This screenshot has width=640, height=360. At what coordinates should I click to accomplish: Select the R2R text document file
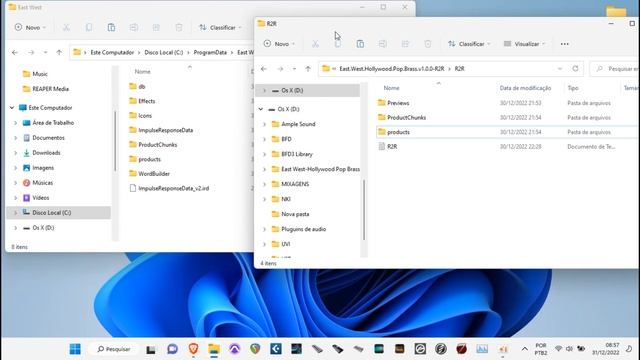(392, 147)
